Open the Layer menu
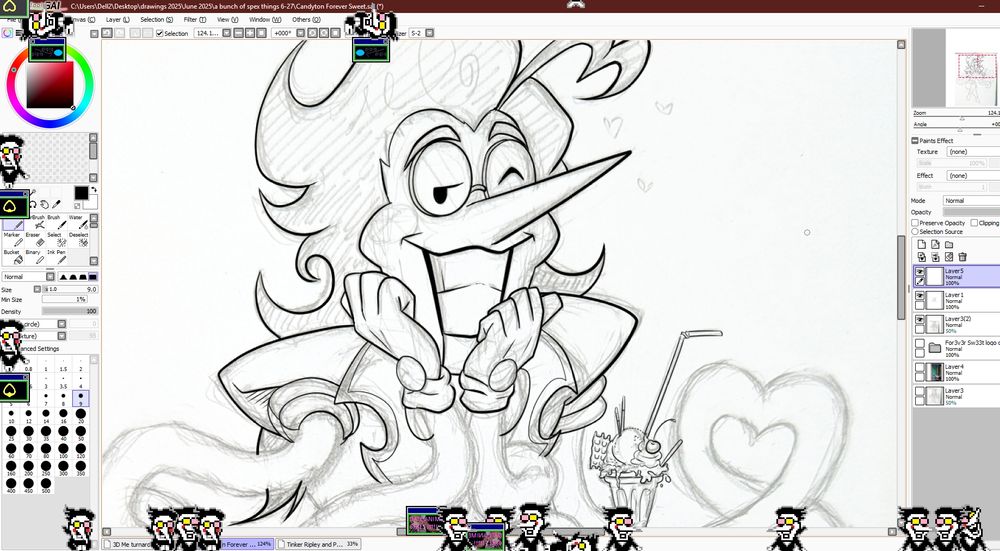The height and width of the screenshot is (551, 1000). tap(117, 20)
